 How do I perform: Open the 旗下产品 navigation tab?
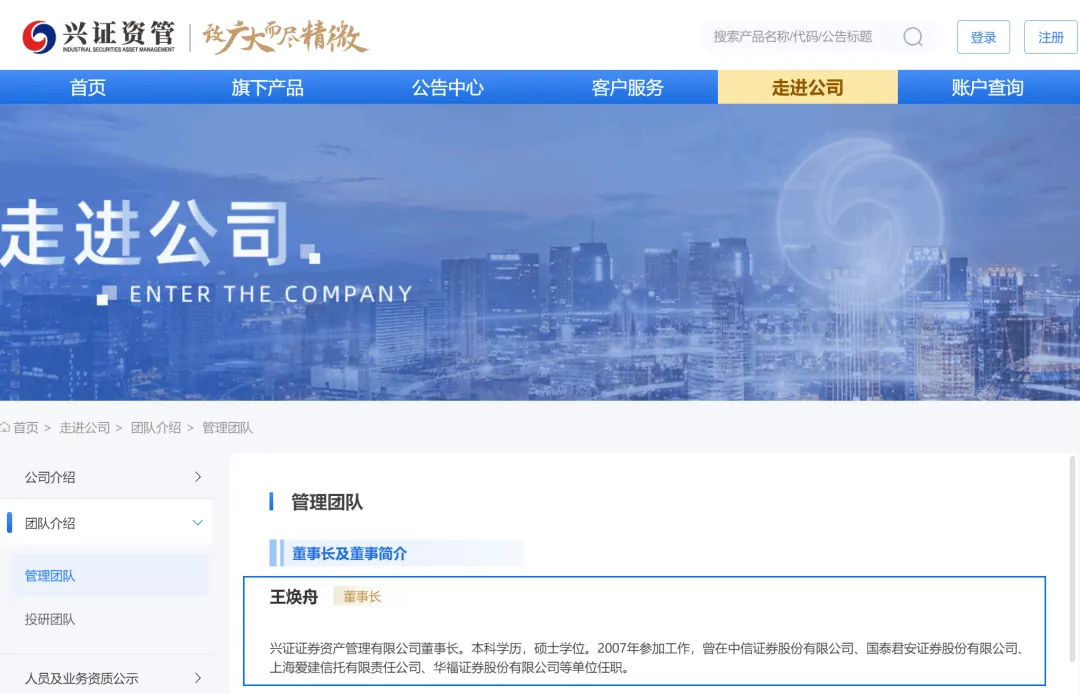click(268, 87)
